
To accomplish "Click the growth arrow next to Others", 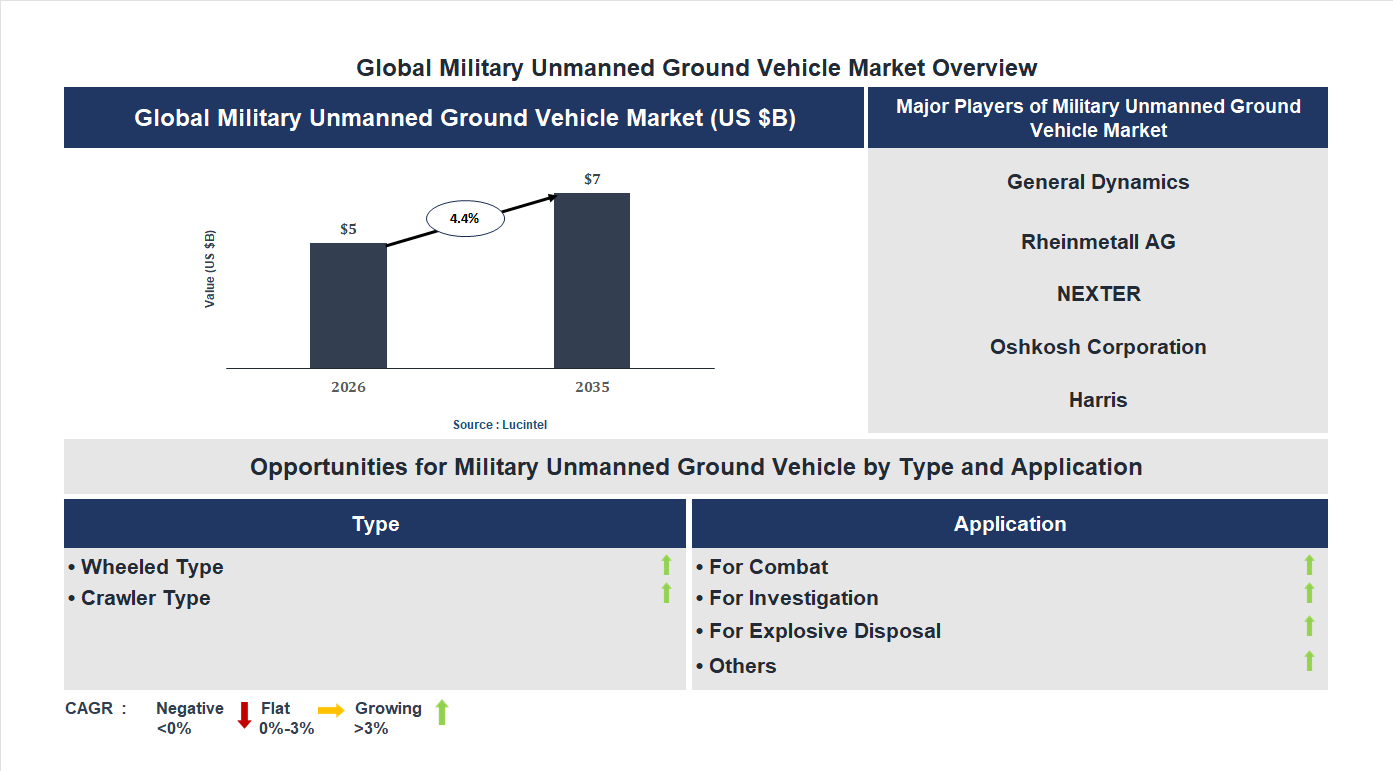I will coord(1310,660).
